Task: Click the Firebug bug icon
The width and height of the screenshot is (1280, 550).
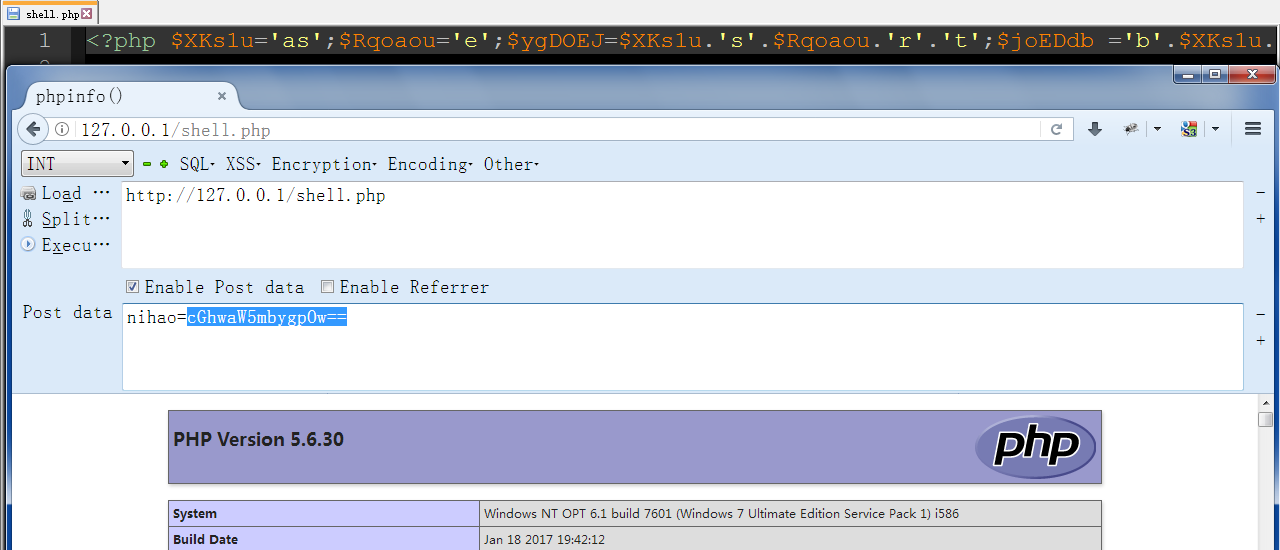Action: point(1131,129)
